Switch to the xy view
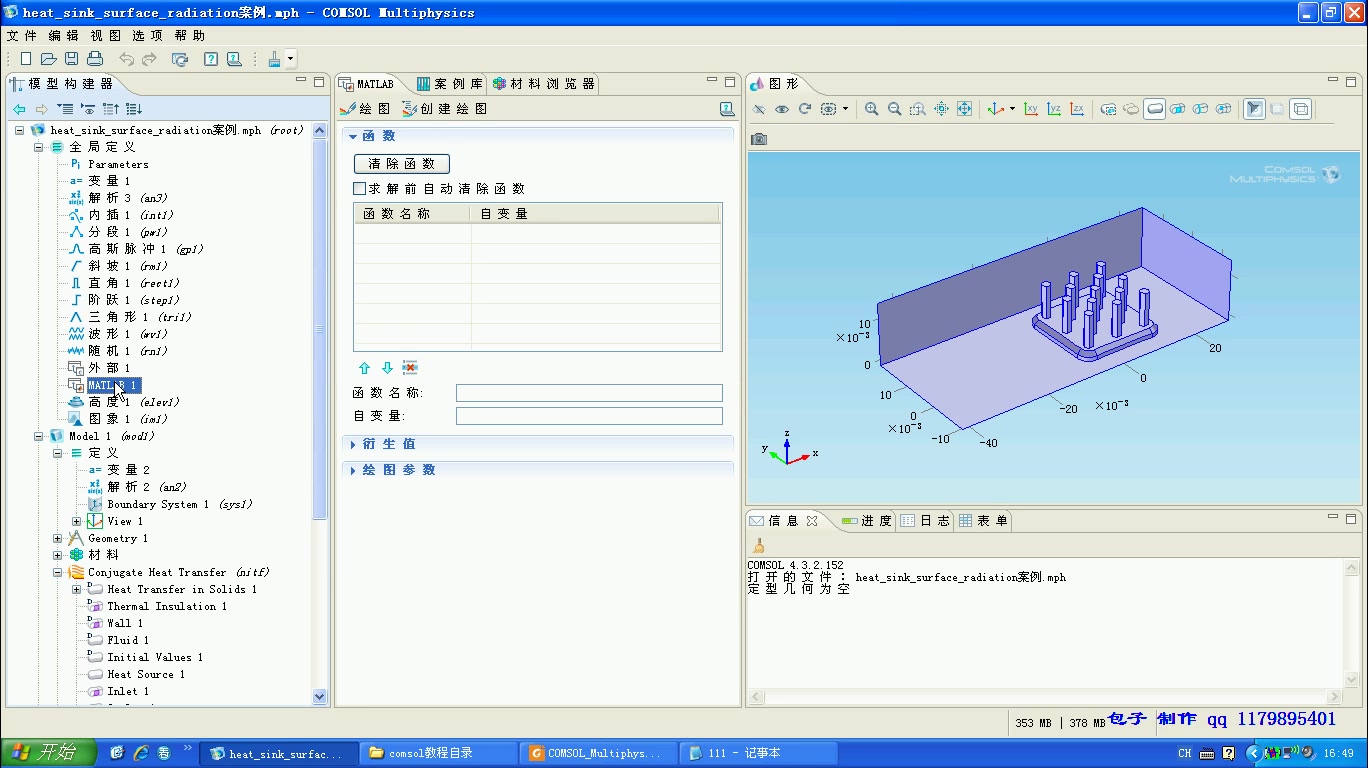Viewport: 1368px width, 768px height. (x=1031, y=109)
